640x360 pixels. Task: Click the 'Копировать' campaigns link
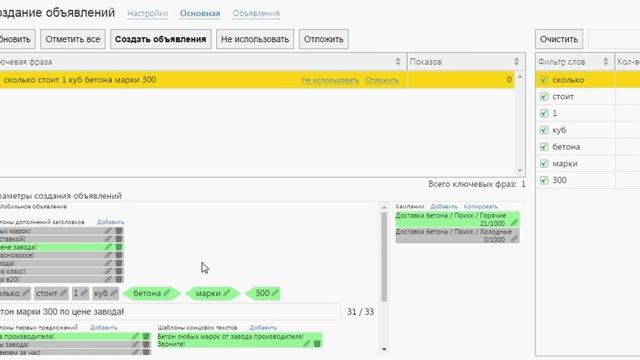(480, 207)
